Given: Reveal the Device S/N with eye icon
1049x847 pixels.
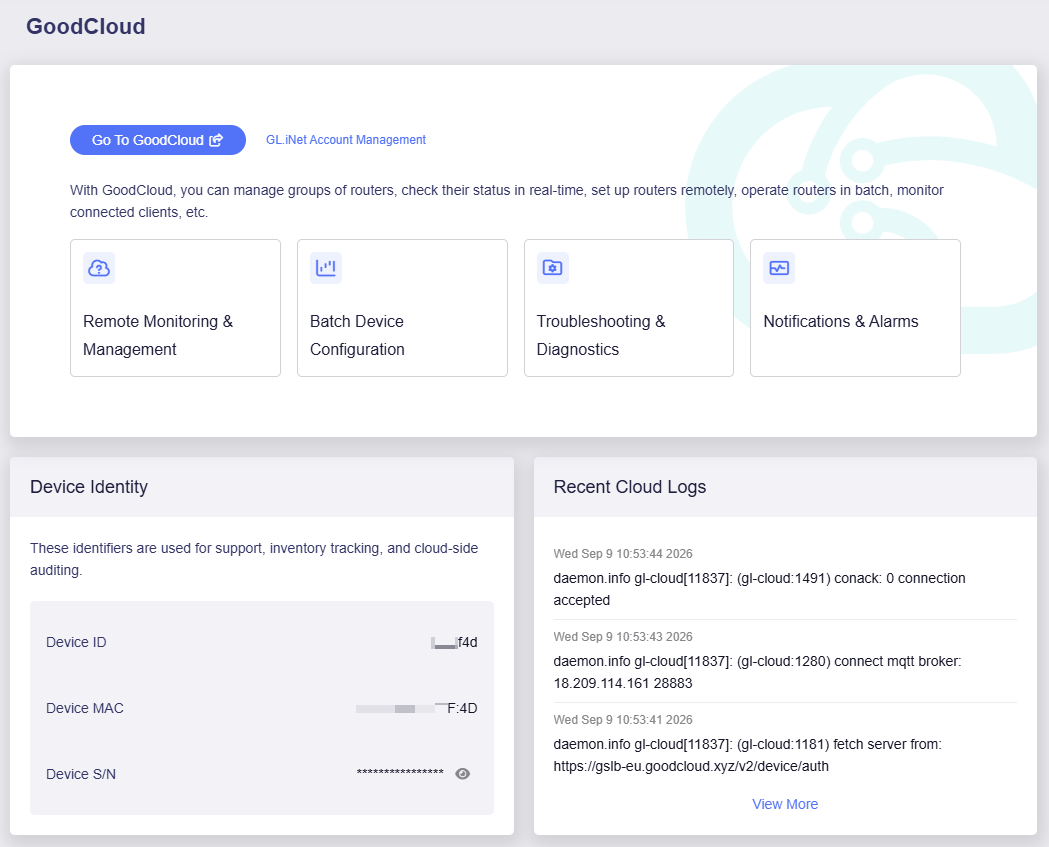Looking at the screenshot, I should click(x=462, y=773).
